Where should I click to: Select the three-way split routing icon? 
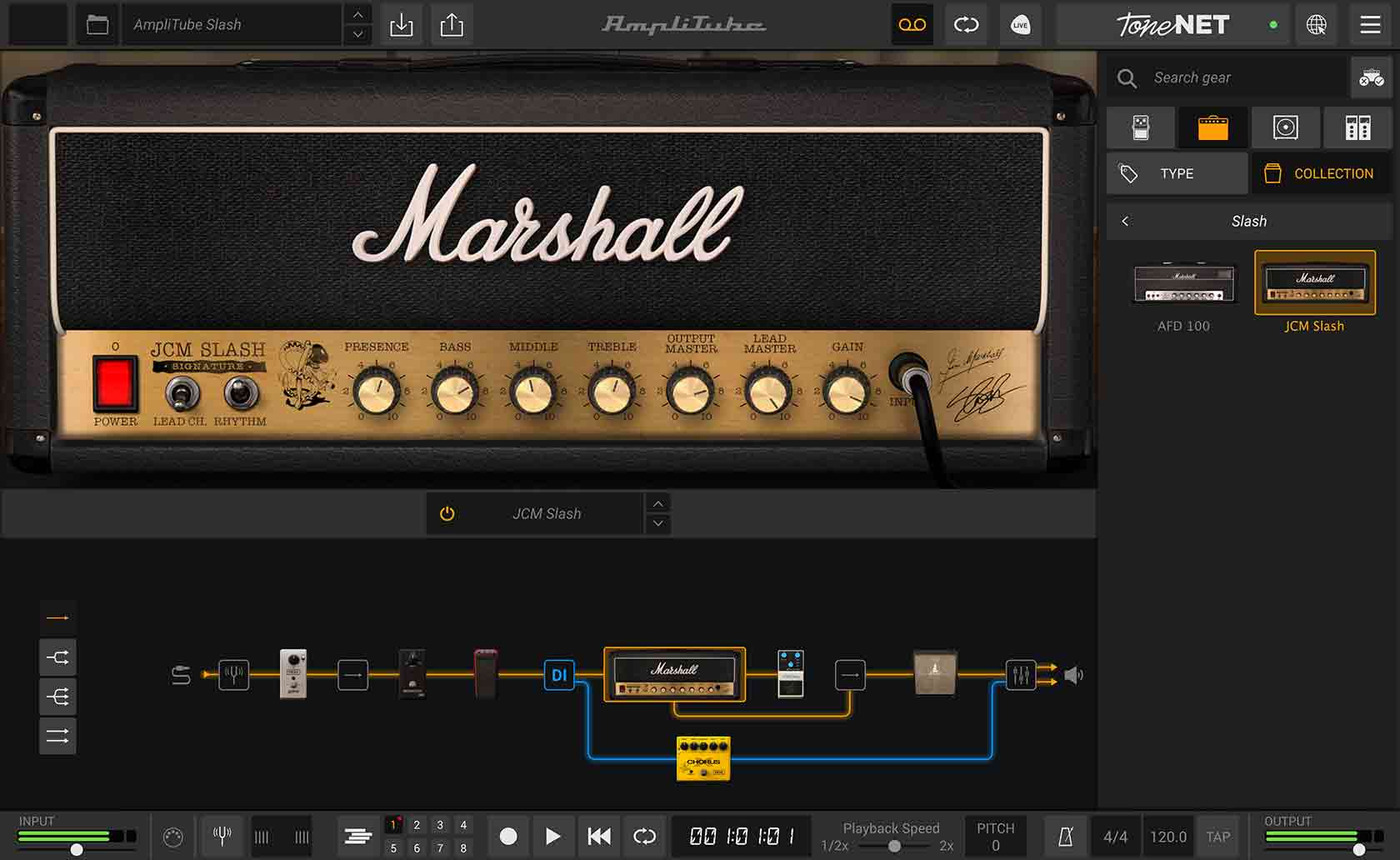(57, 697)
